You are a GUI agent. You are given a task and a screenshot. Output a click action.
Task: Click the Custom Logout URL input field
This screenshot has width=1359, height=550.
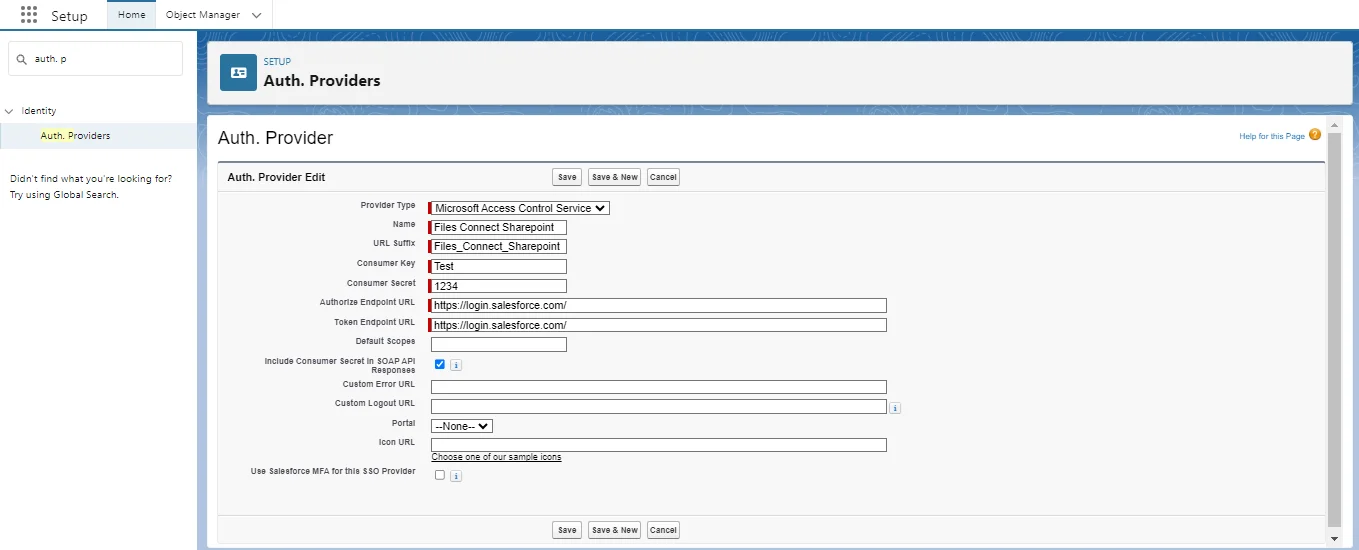[658, 406]
